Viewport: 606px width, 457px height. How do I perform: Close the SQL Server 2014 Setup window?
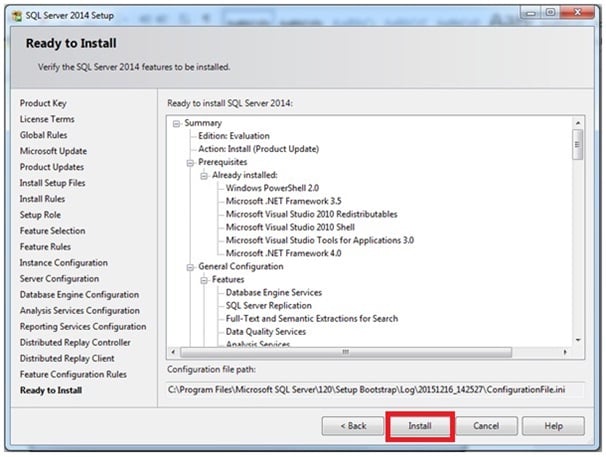point(577,13)
